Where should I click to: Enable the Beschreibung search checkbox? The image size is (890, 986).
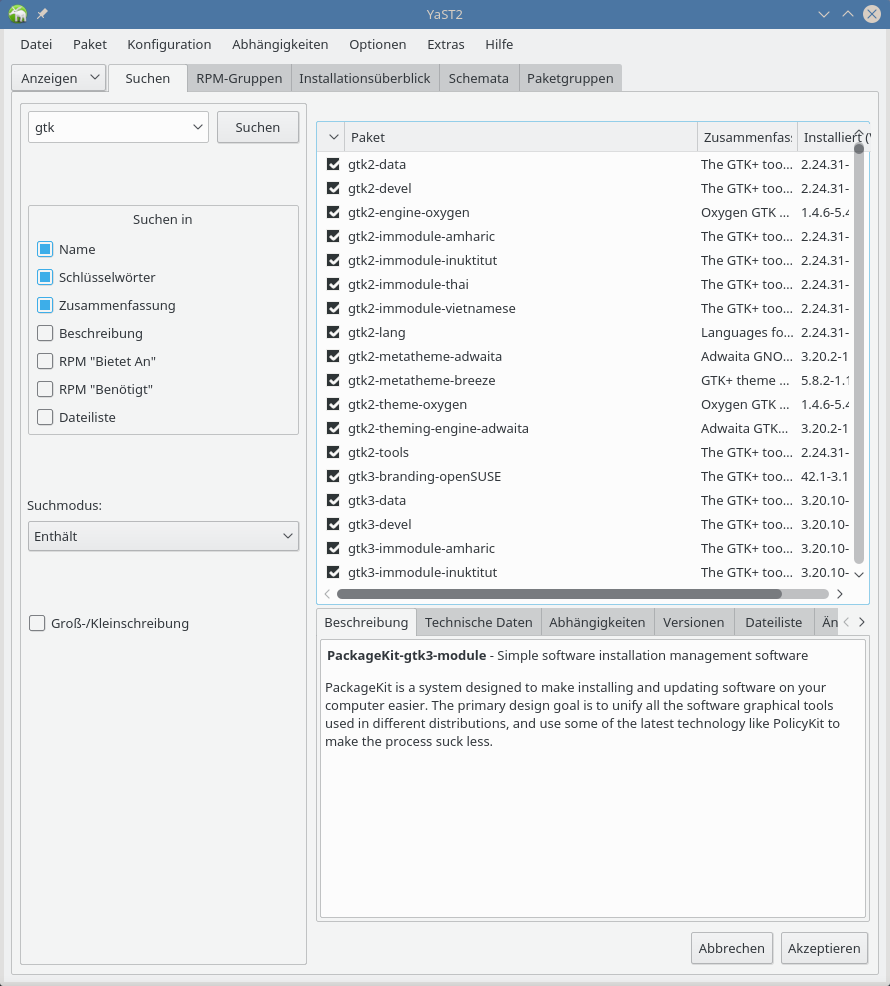point(45,333)
